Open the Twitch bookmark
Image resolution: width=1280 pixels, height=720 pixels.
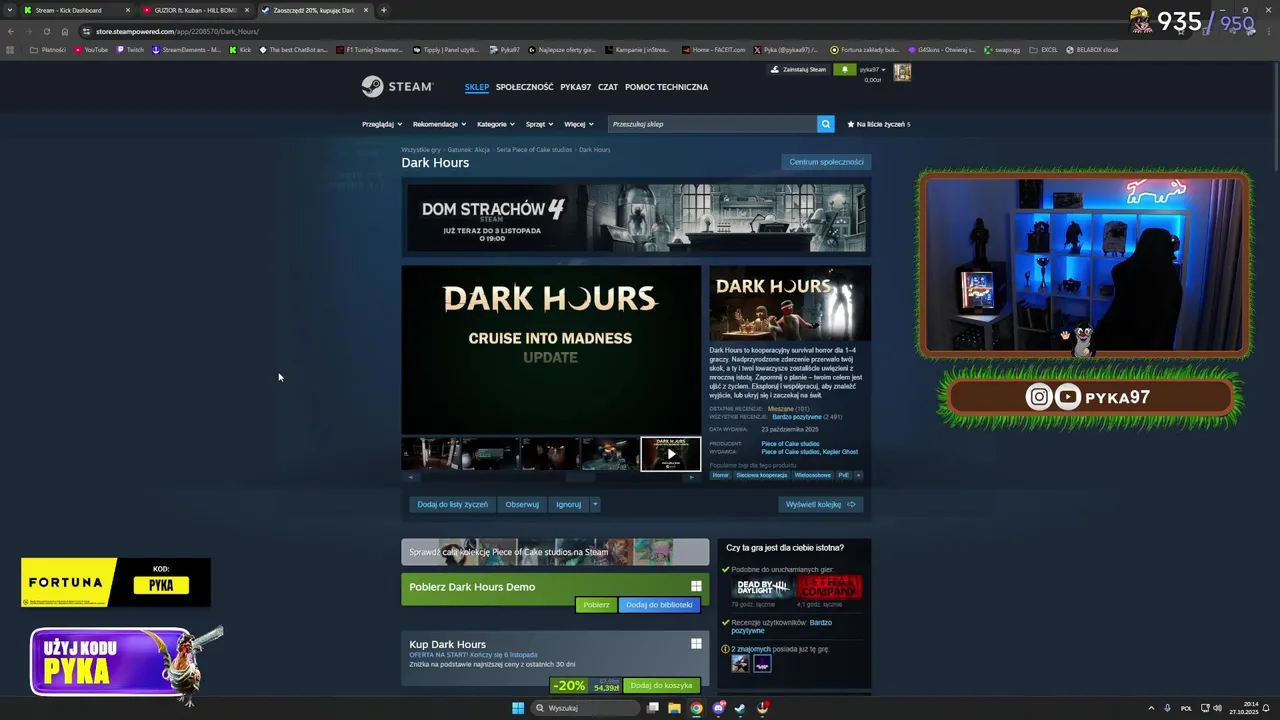pyautogui.click(x=130, y=50)
